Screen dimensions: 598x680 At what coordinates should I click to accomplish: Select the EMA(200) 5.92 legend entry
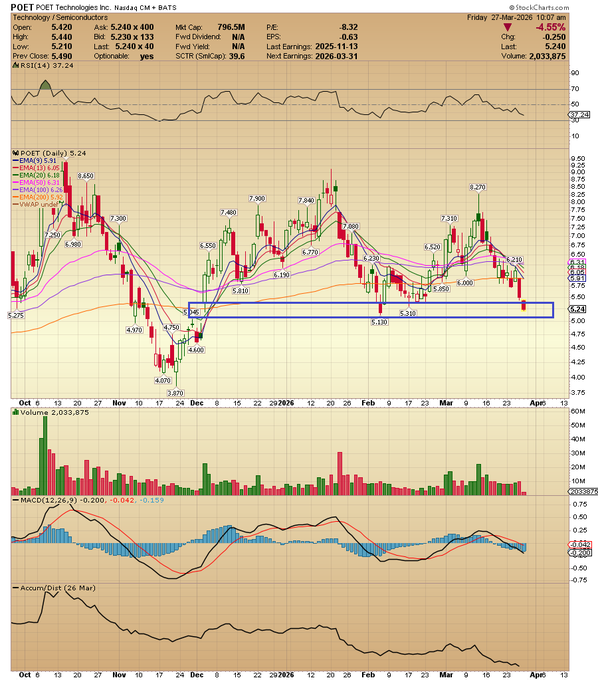tap(38, 197)
